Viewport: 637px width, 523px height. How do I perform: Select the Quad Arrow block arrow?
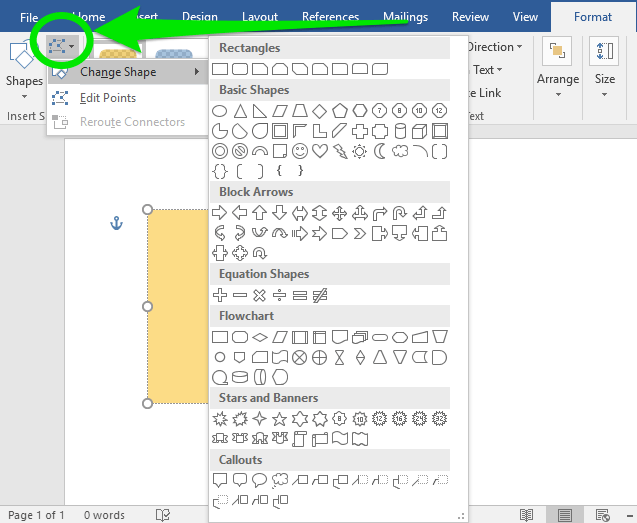coord(340,213)
